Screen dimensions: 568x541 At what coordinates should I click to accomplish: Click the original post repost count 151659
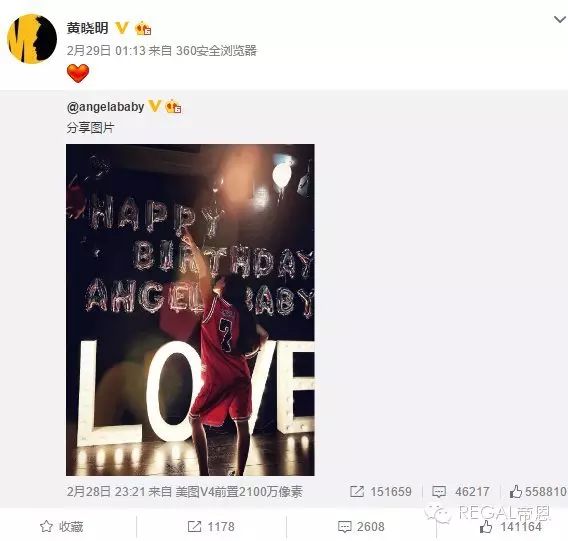point(381,492)
